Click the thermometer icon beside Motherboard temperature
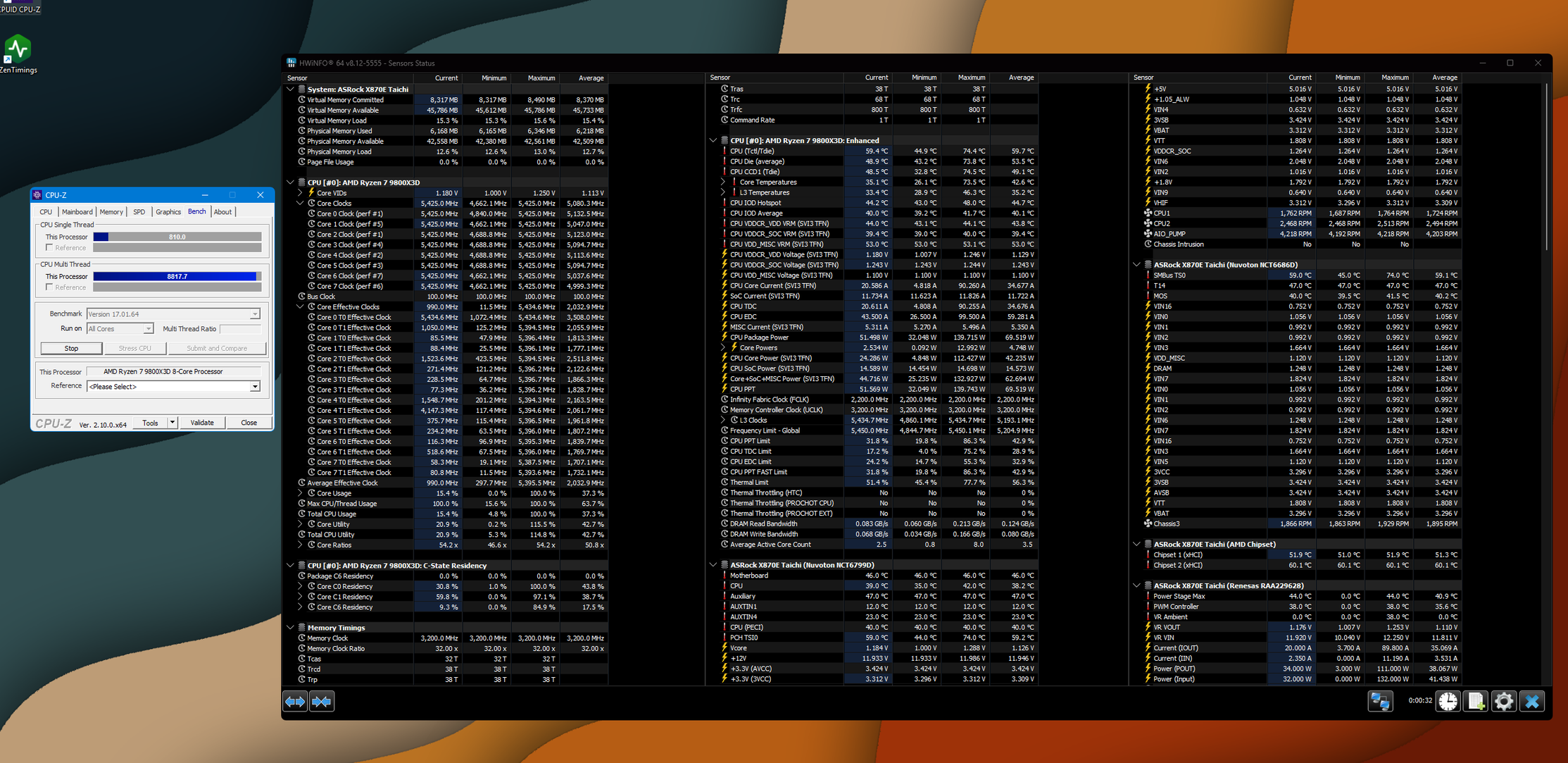The height and width of the screenshot is (763, 1568). (725, 576)
